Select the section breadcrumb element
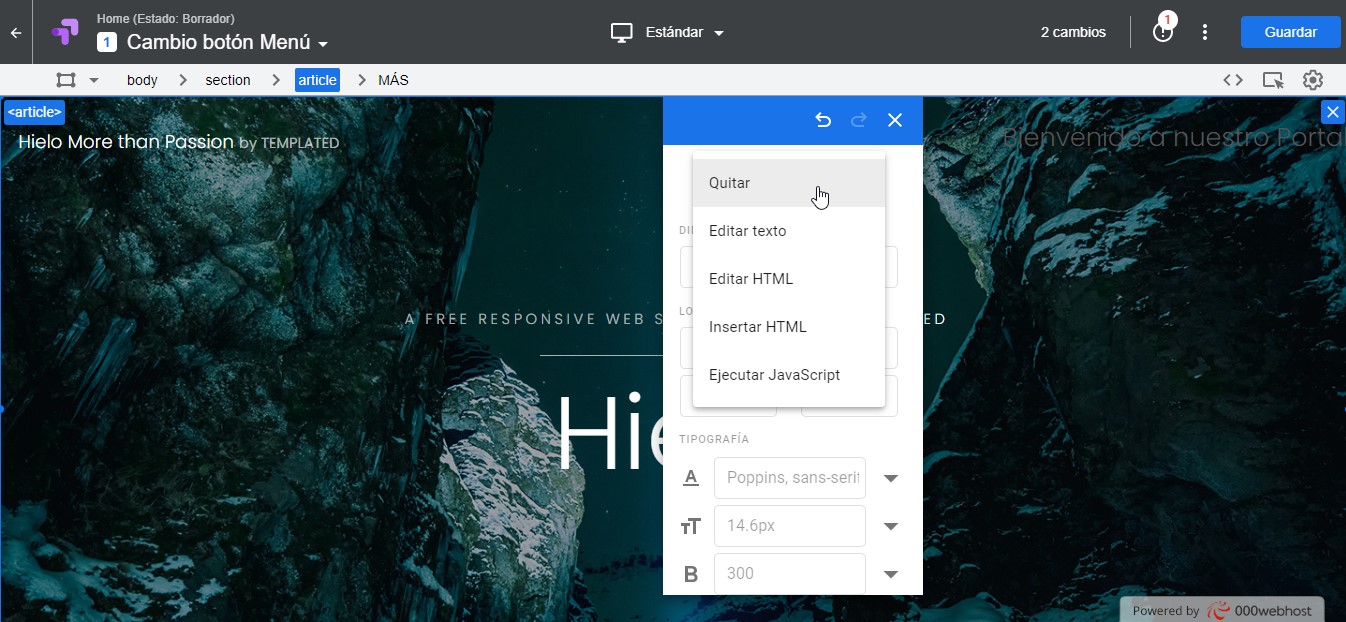This screenshot has height=622, width=1346. point(228,80)
